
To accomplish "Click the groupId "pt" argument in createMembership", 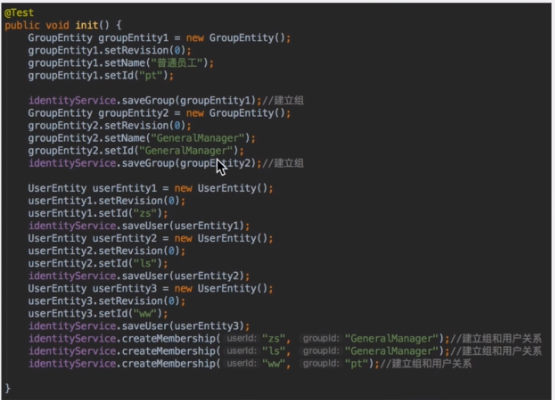I will (357, 364).
